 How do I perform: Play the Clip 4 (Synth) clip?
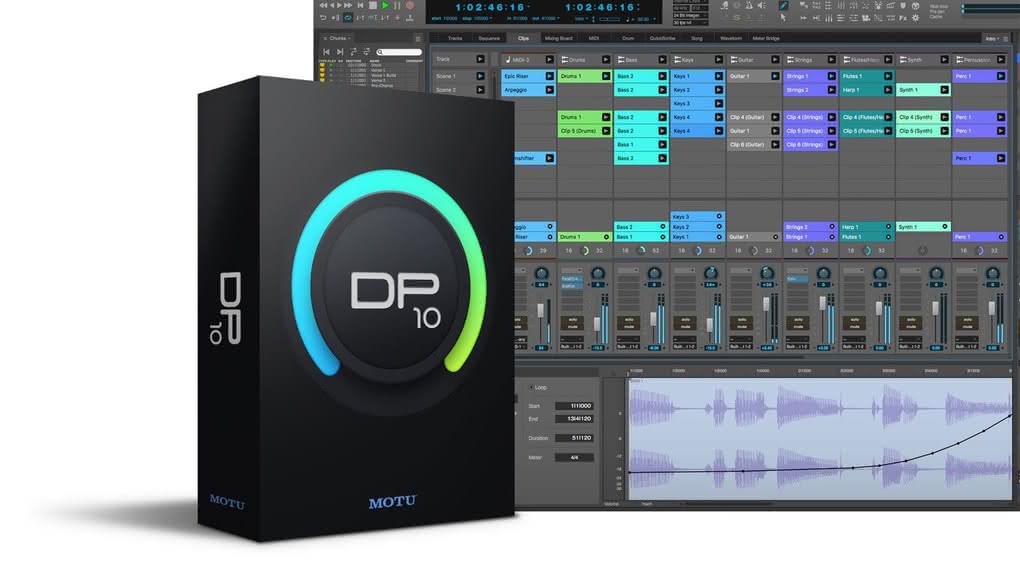[x=944, y=117]
